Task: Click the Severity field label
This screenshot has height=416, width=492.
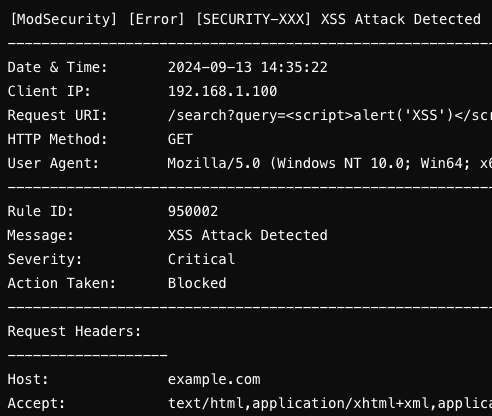Action: (x=45, y=259)
